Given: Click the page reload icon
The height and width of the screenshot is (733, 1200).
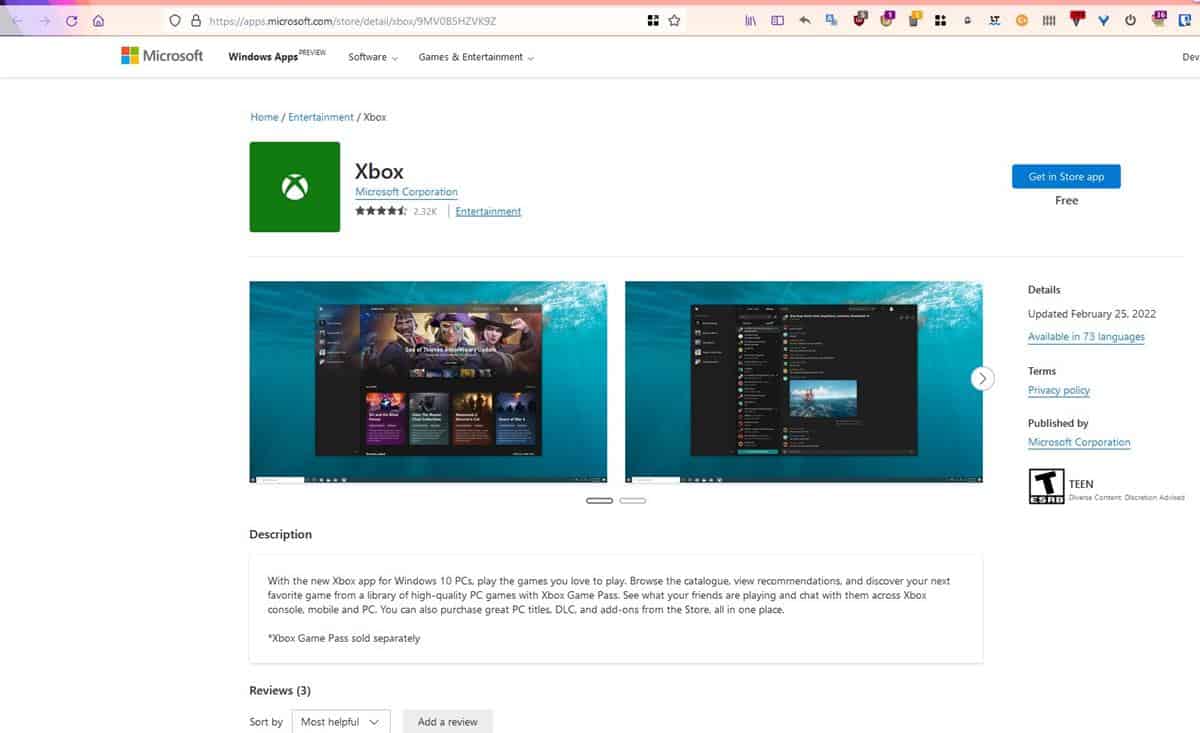Looking at the screenshot, I should pyautogui.click(x=71, y=20).
